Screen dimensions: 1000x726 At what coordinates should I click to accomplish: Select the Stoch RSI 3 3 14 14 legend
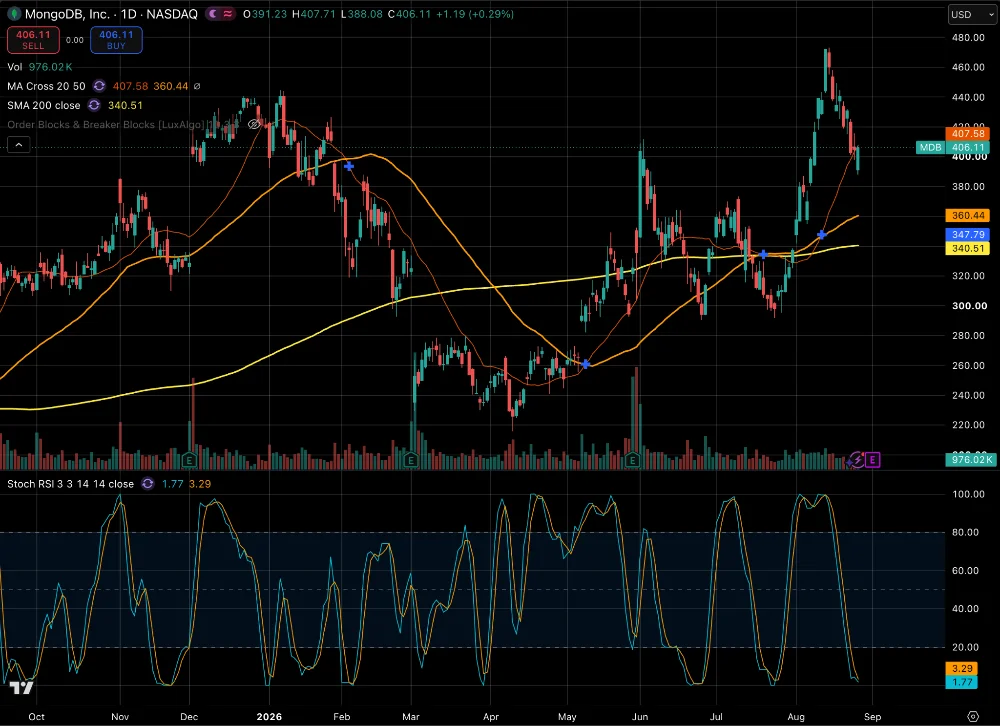70,484
